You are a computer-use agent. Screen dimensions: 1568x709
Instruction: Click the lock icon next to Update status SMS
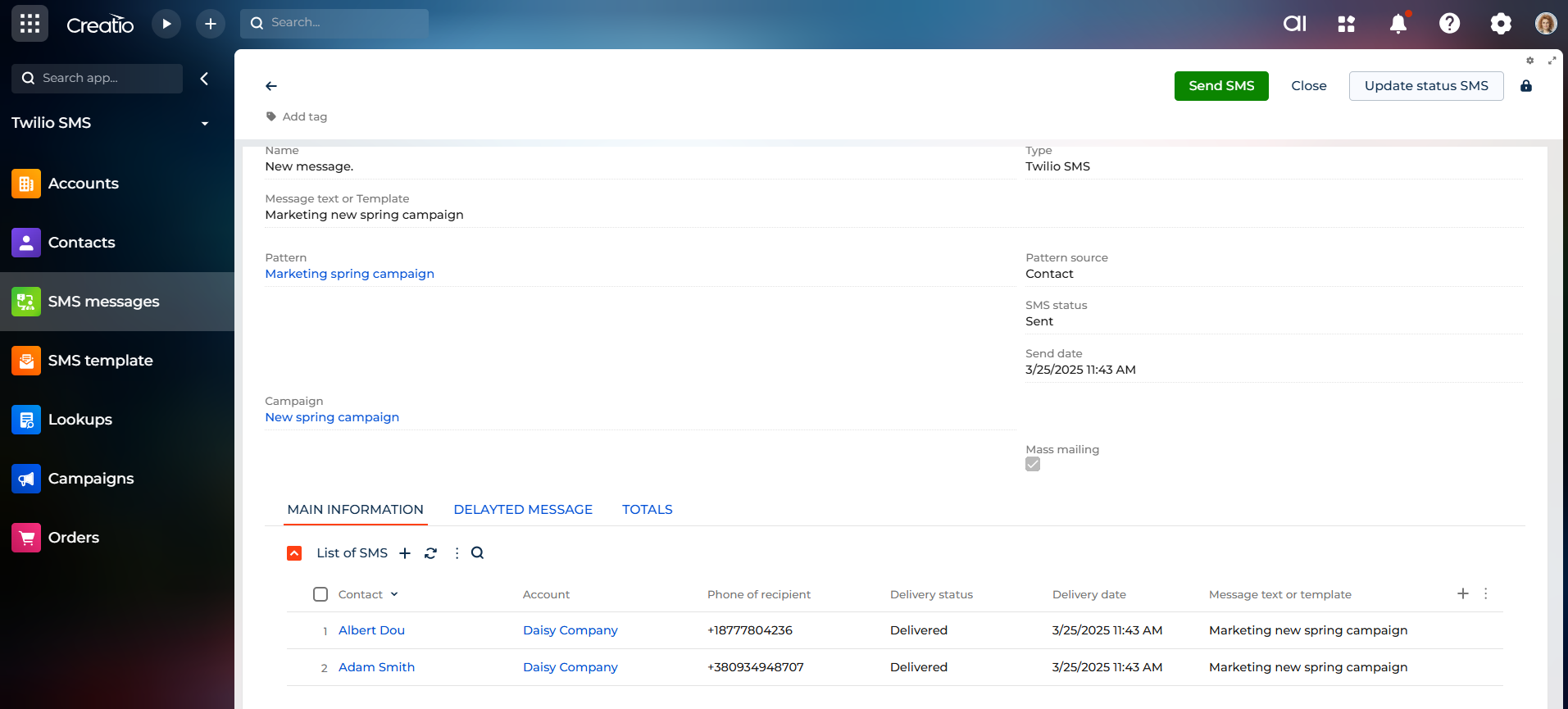[x=1526, y=86]
